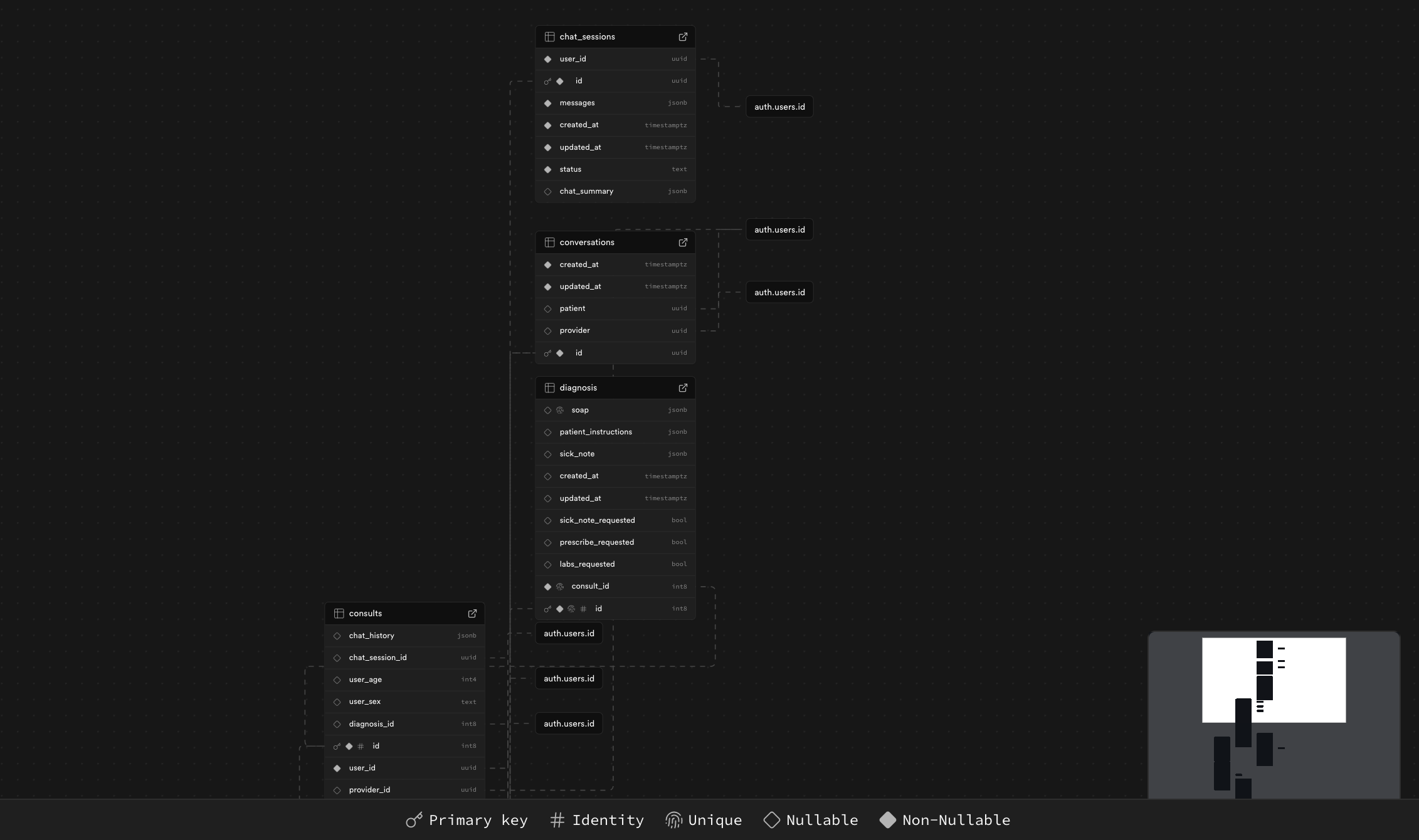Image resolution: width=1419 pixels, height=840 pixels.
Task: Click the Unique legend item
Action: tap(702, 820)
